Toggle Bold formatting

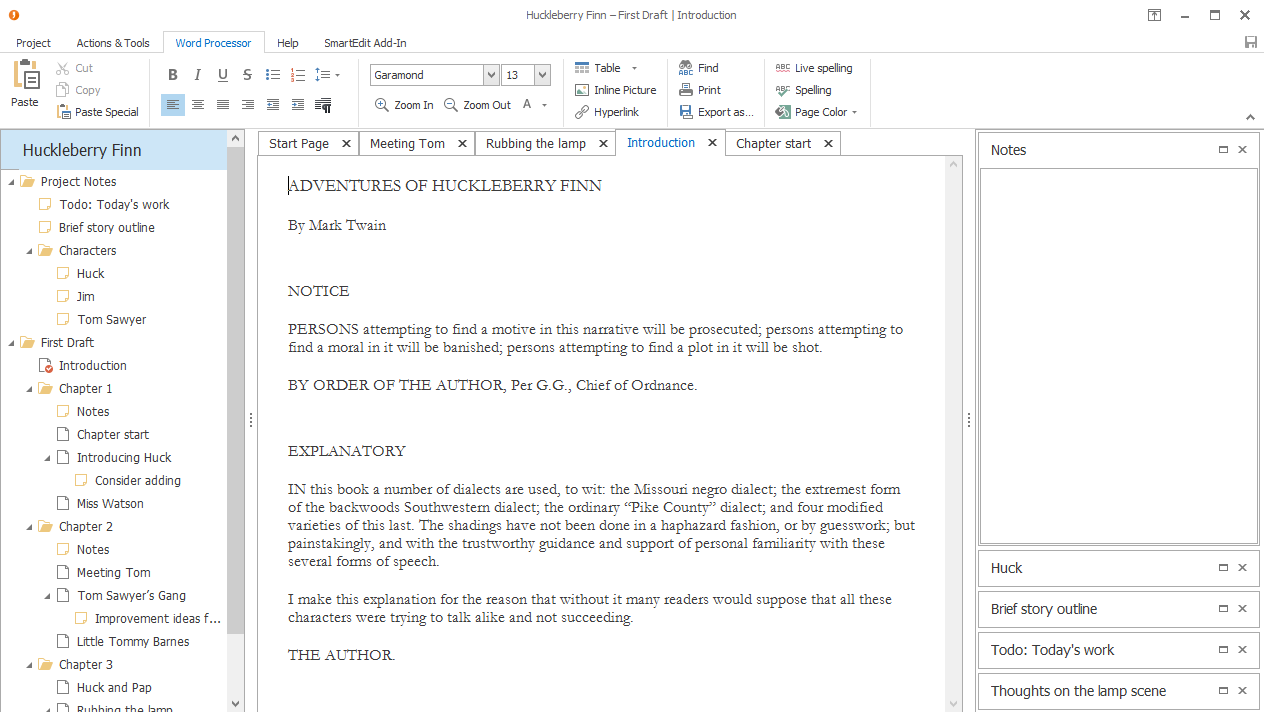pos(172,74)
